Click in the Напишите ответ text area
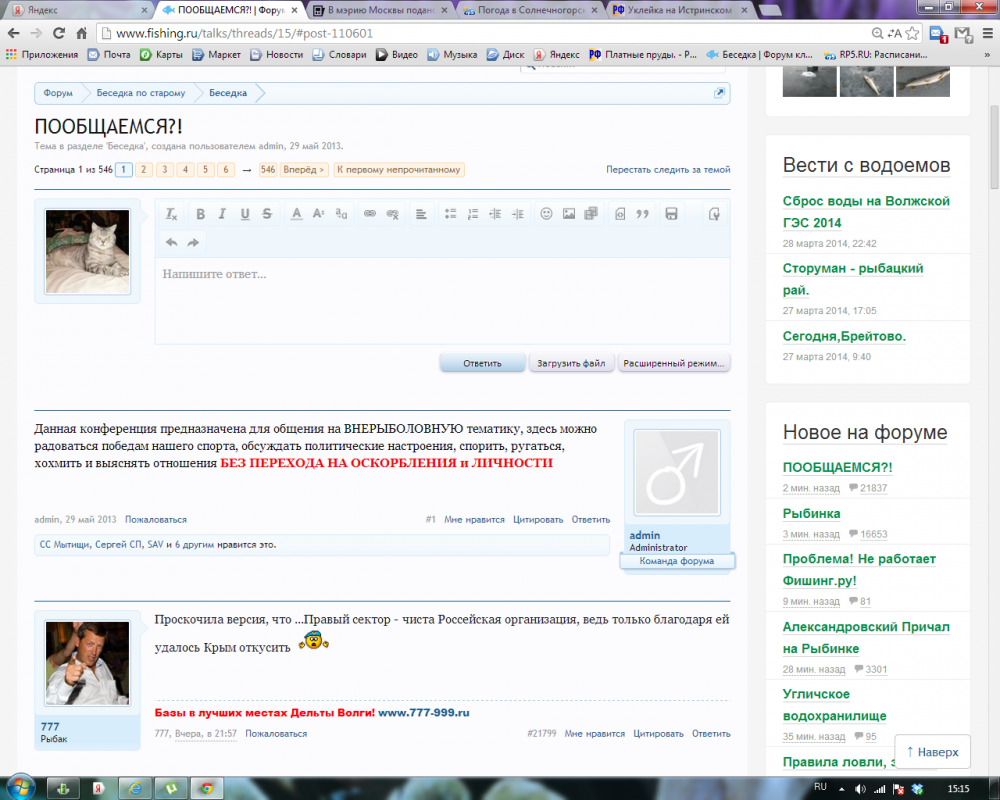1000x800 pixels. [x=442, y=300]
